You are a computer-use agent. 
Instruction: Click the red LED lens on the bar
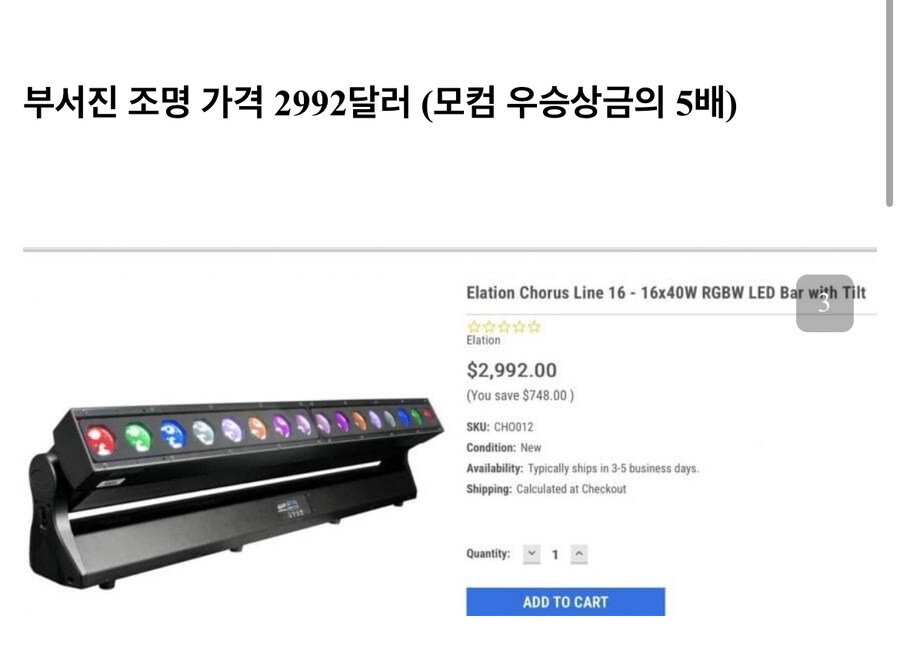(x=100, y=440)
